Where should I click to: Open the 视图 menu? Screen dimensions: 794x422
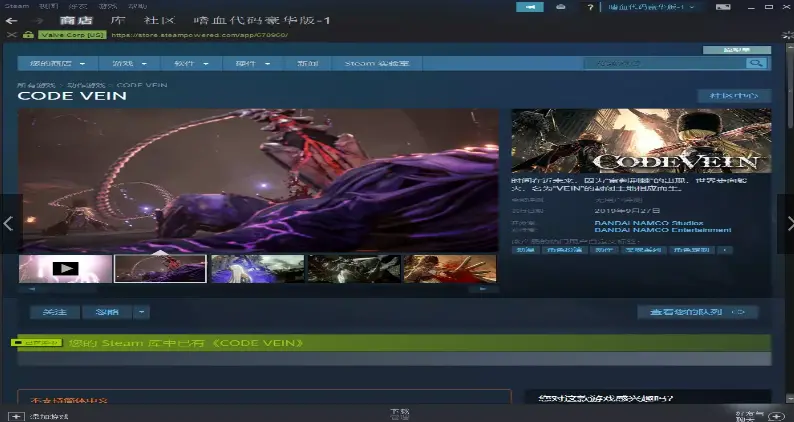point(49,6)
